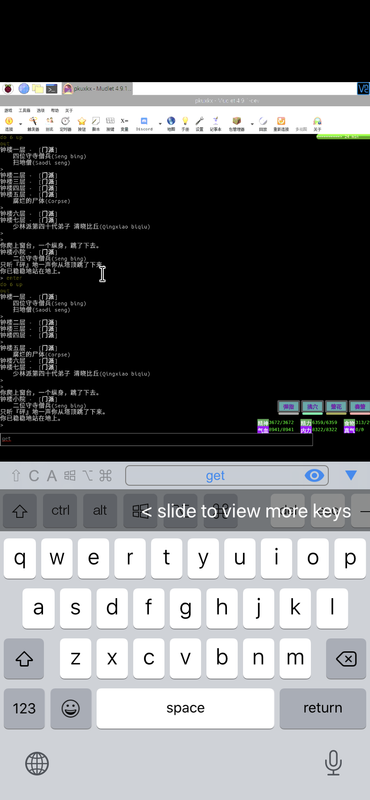Open the VNC server tray icon
Image resolution: width=370 pixels, height=800 pixels.
[363, 89]
